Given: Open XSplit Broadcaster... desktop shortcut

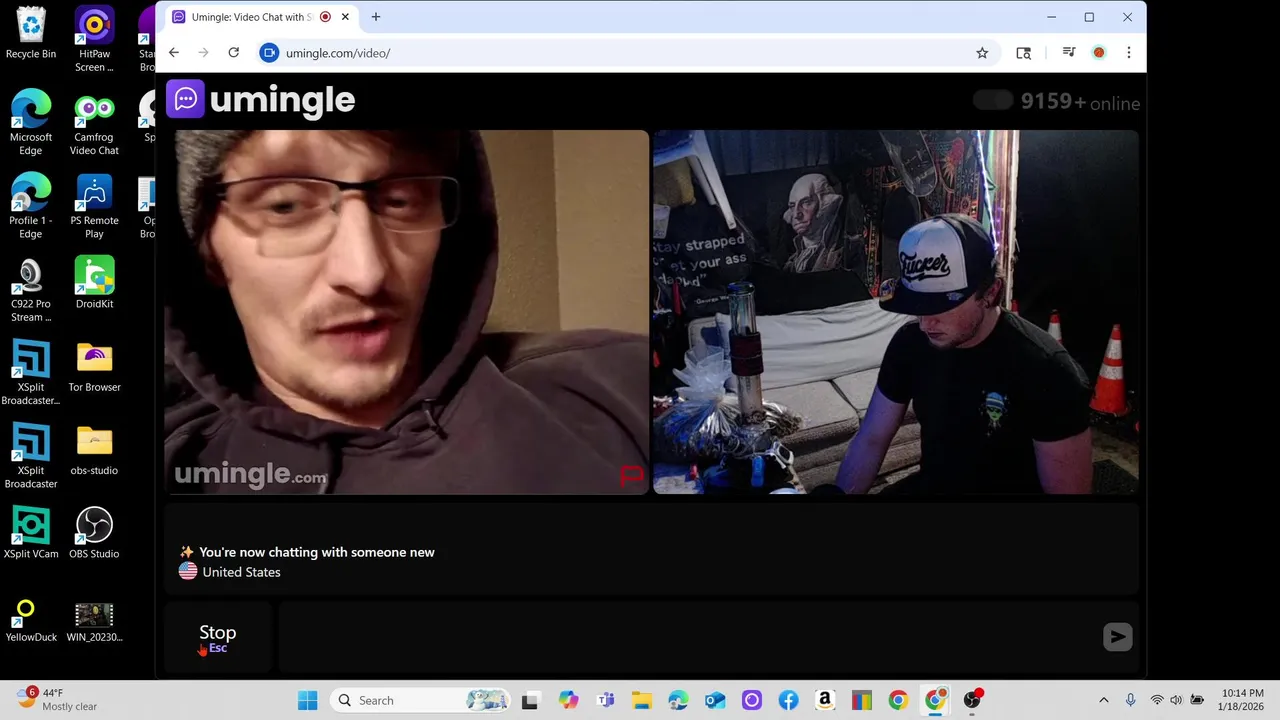Looking at the screenshot, I should pyautogui.click(x=31, y=373).
